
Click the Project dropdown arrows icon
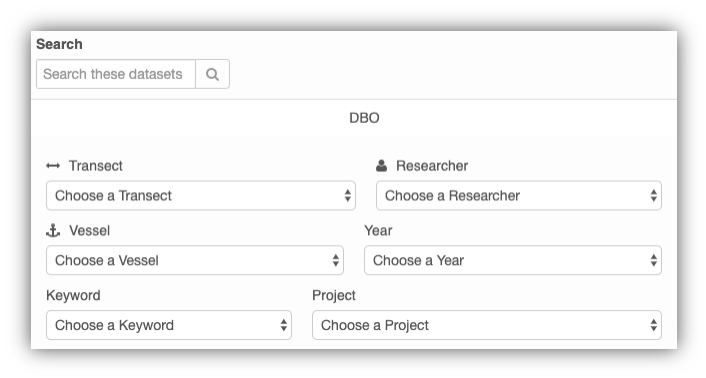[x=653, y=325]
